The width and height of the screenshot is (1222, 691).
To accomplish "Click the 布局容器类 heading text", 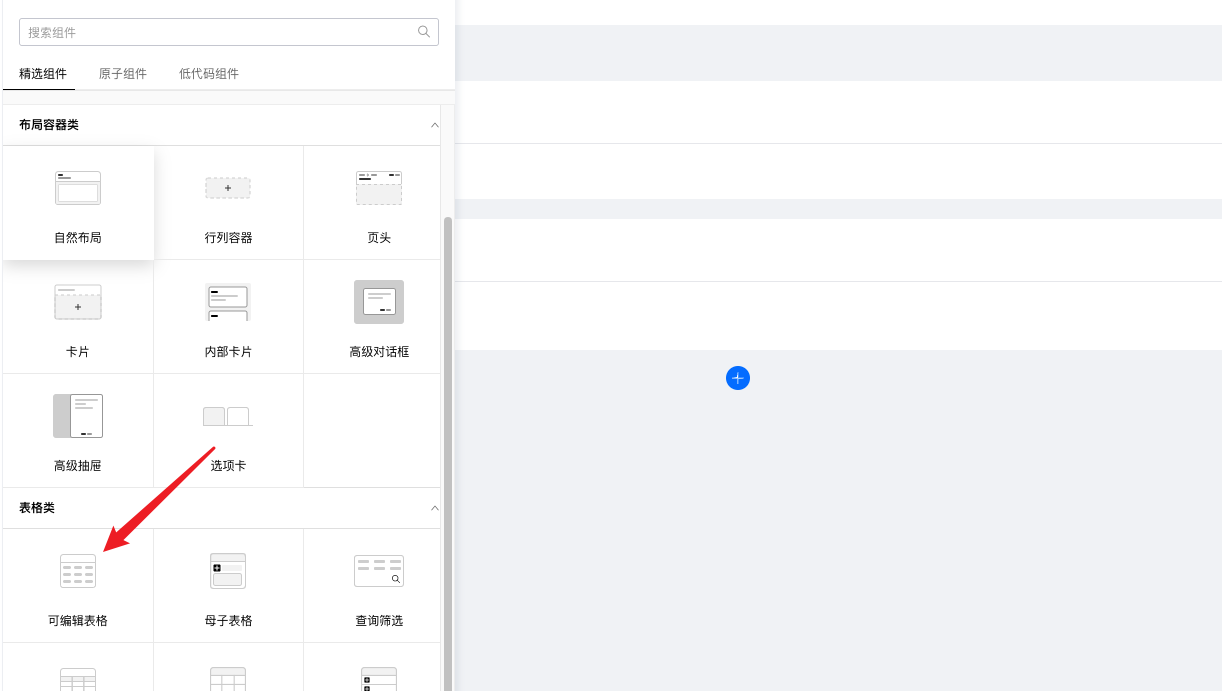I will (49, 125).
